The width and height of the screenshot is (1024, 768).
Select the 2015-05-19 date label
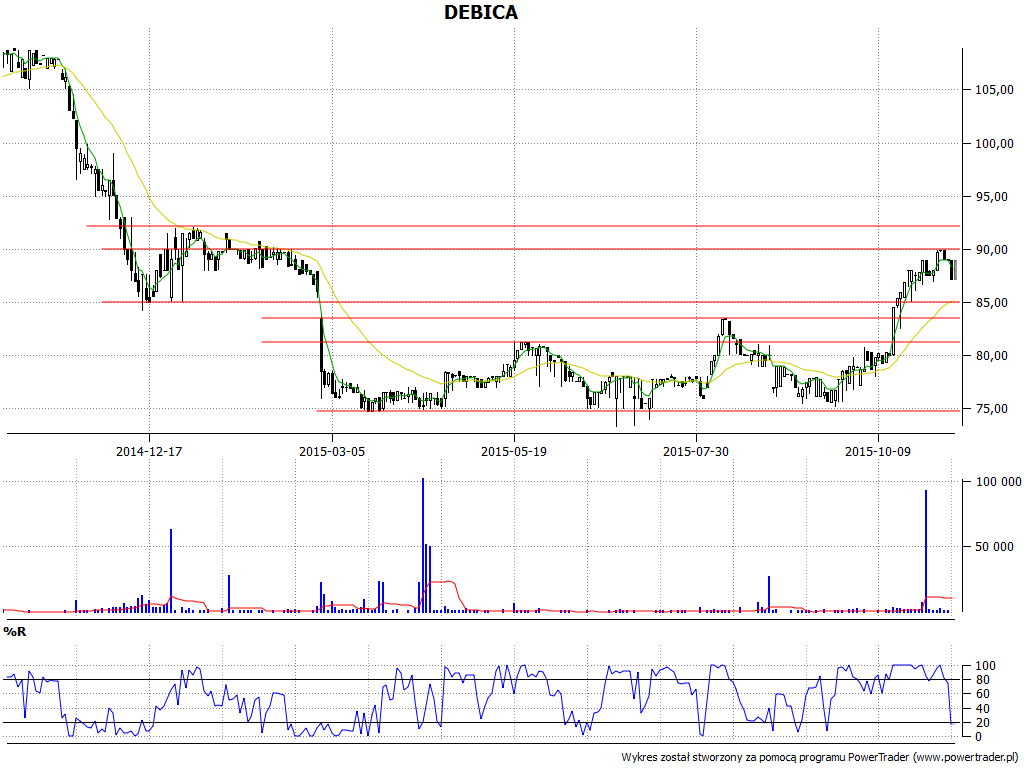point(514,451)
